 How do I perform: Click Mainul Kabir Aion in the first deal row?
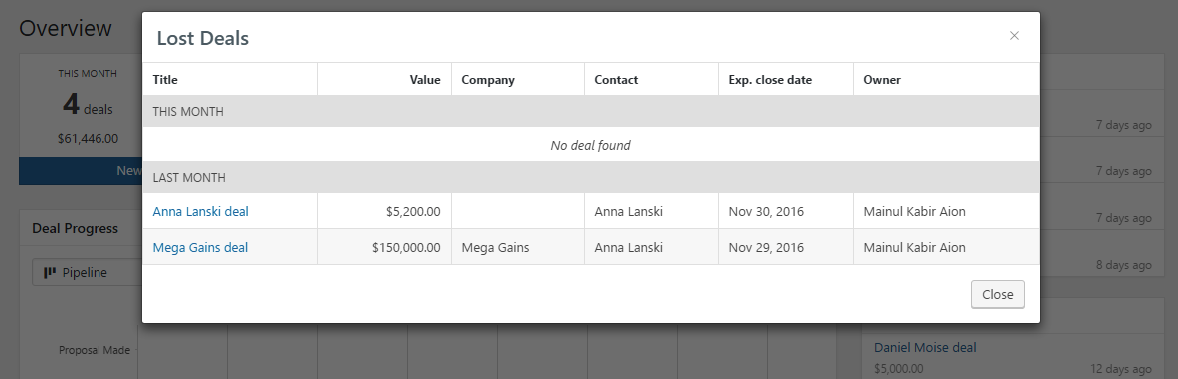[914, 211]
